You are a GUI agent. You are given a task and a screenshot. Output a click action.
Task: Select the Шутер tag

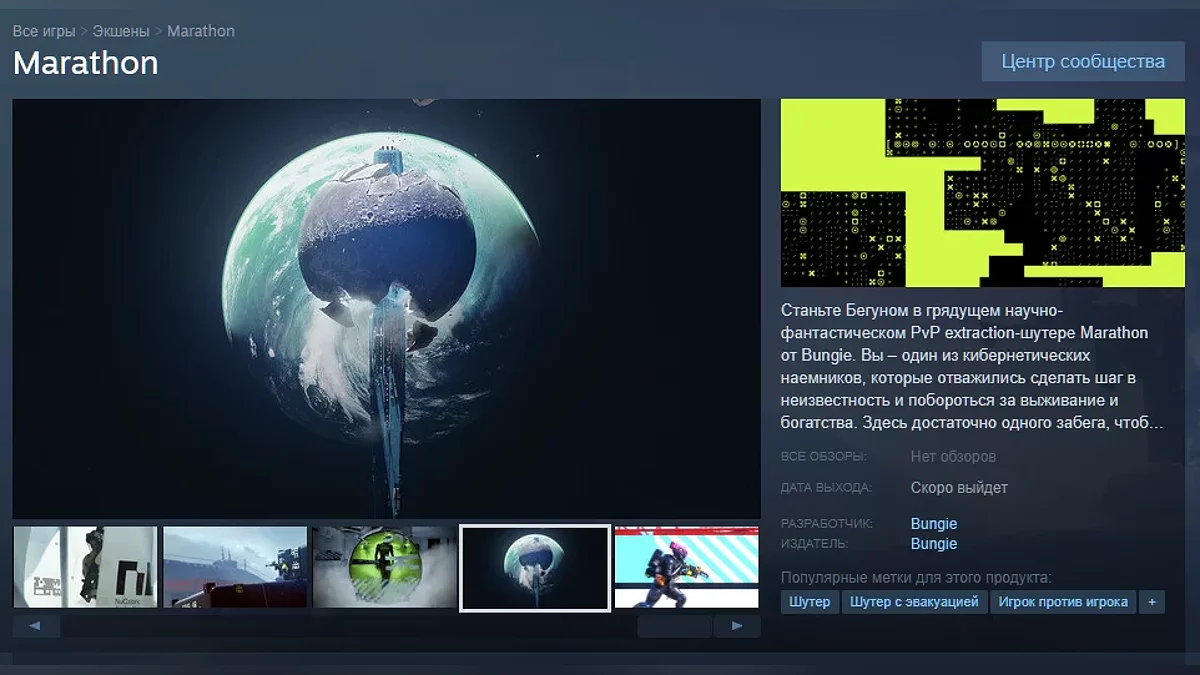coord(809,602)
